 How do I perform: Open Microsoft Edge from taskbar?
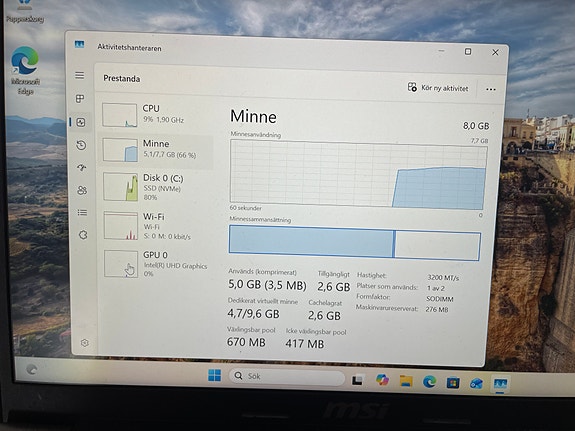(429, 382)
